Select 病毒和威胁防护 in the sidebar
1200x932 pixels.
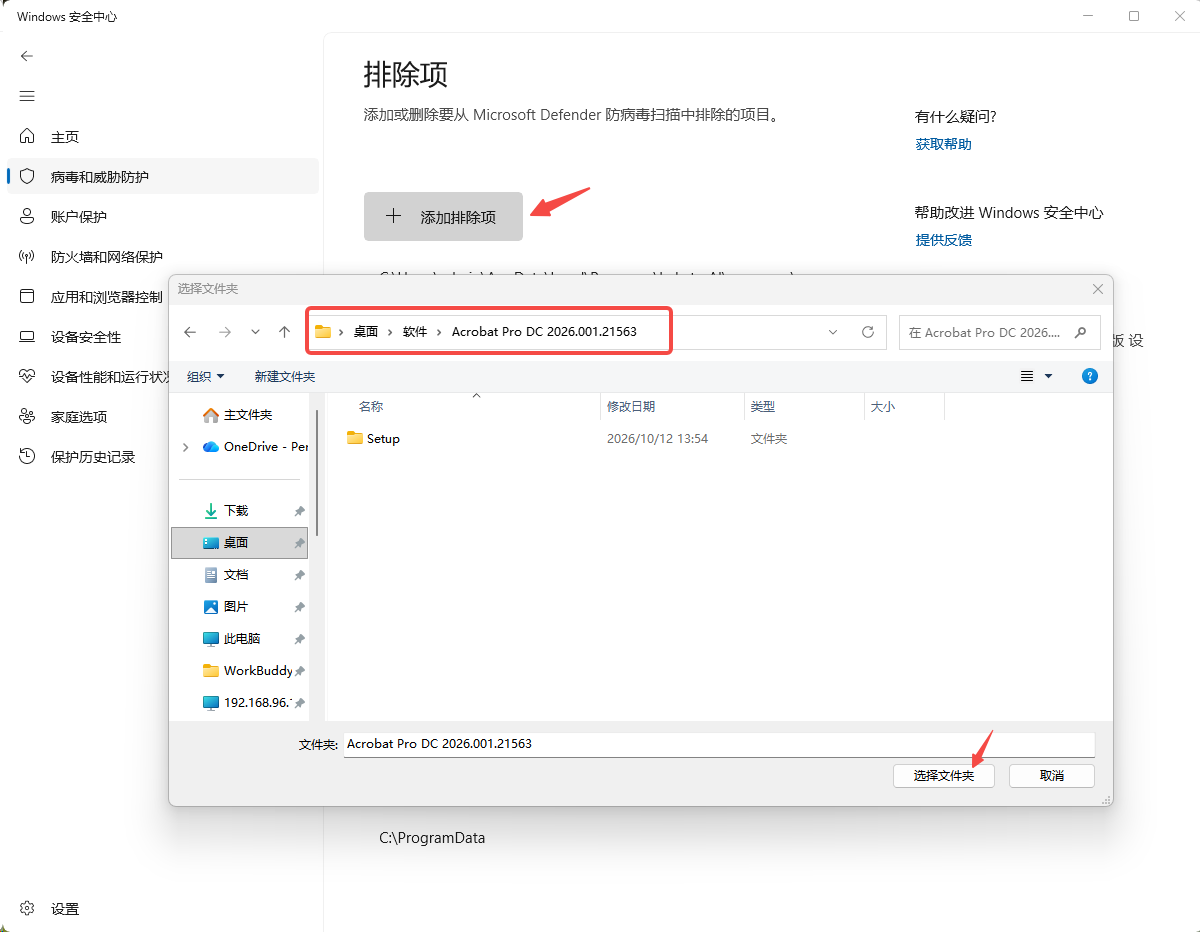coord(163,177)
